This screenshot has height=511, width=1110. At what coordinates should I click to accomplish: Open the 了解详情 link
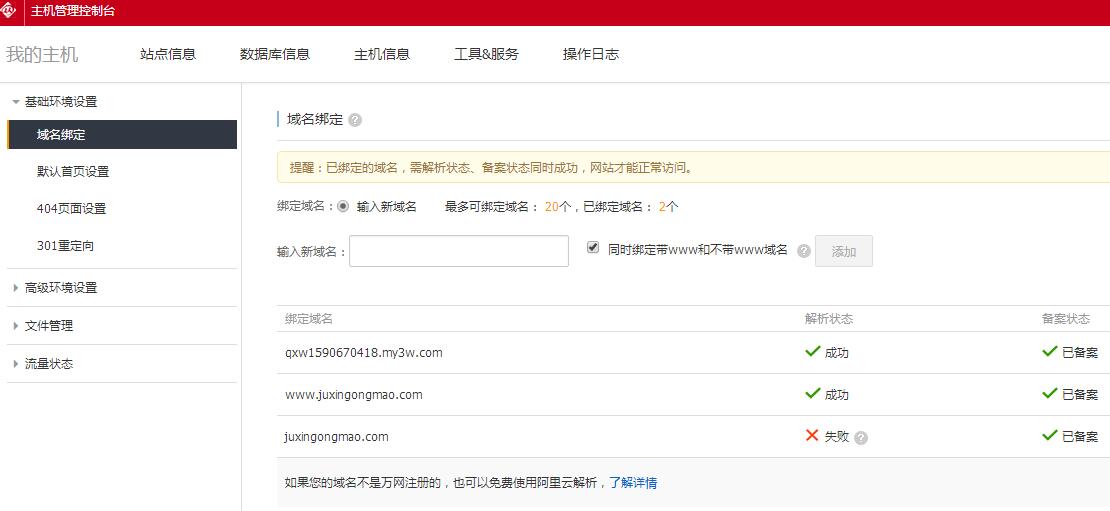click(633, 483)
